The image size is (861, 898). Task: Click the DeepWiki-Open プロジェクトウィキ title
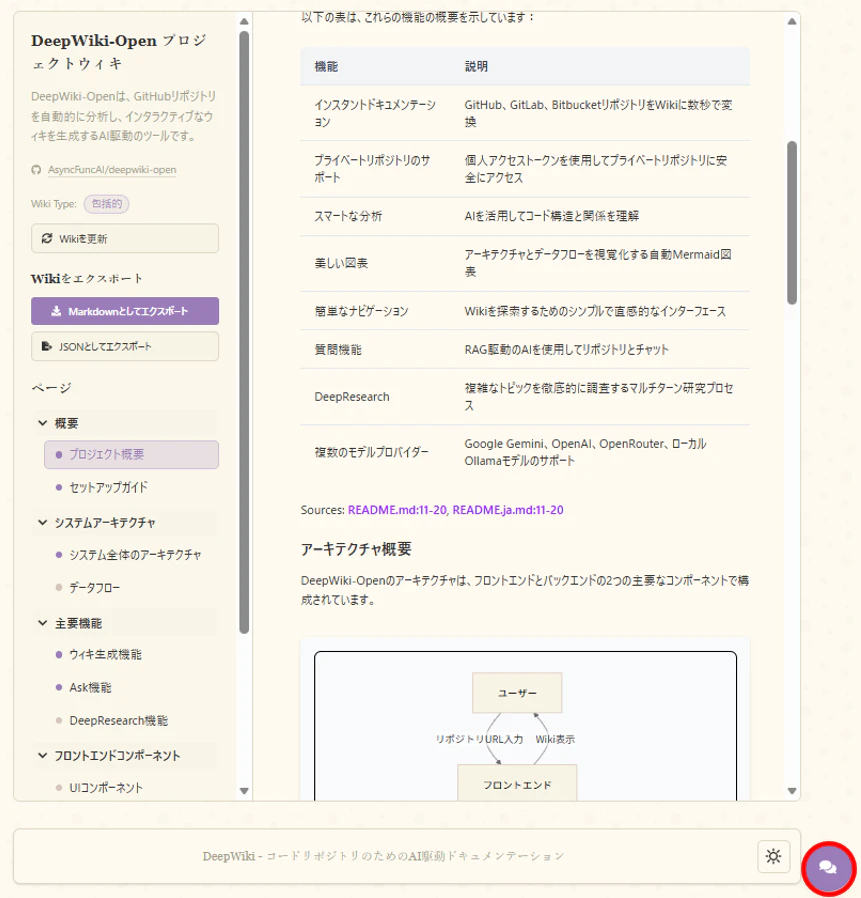tap(119, 52)
